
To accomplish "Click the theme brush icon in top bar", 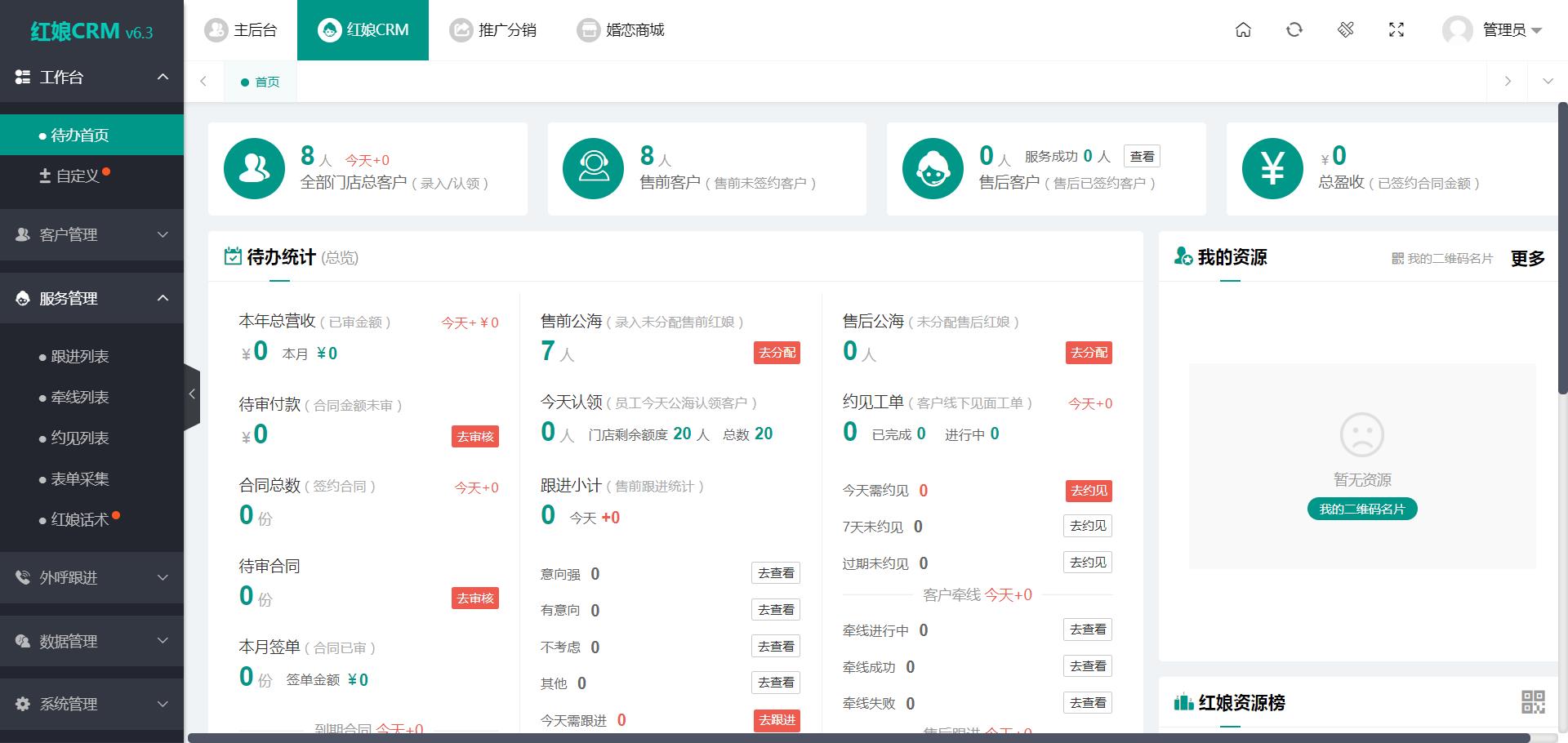I will (x=1346, y=30).
